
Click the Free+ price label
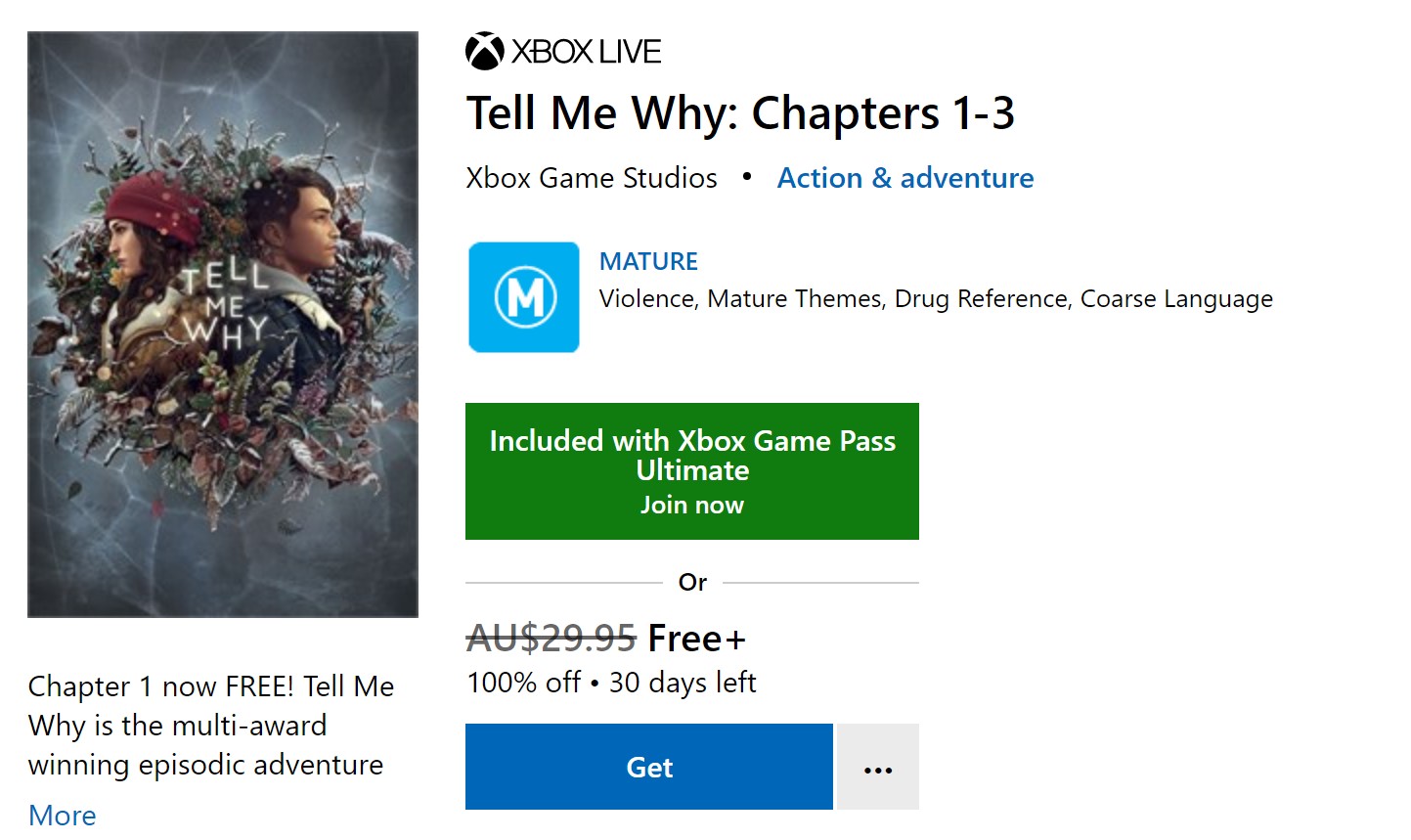(x=696, y=639)
